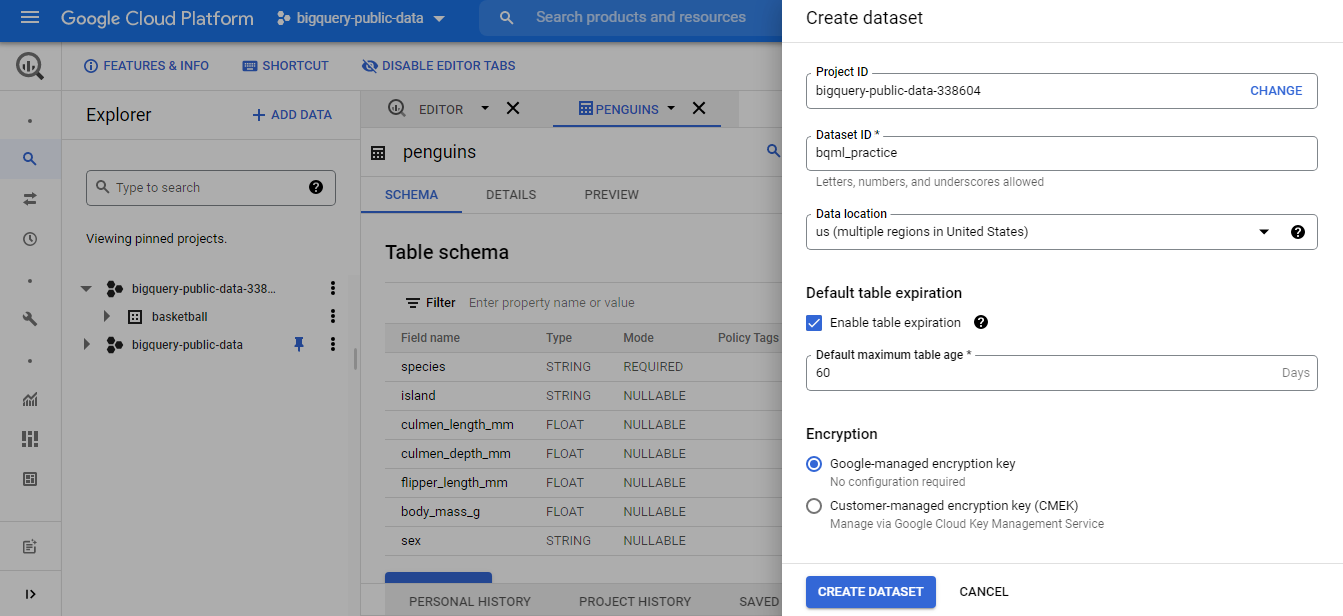Click the island field name cell
The height and width of the screenshot is (616, 1343).
point(418,396)
